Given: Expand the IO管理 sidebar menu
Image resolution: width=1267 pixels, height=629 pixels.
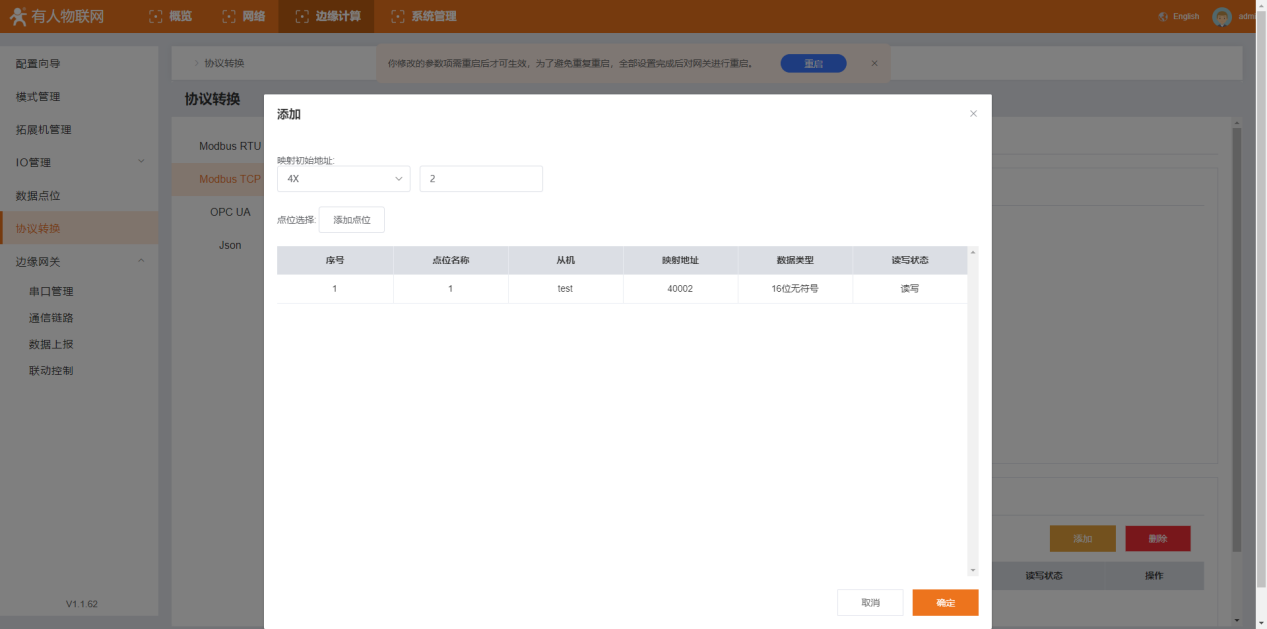Looking at the screenshot, I should [x=78, y=162].
